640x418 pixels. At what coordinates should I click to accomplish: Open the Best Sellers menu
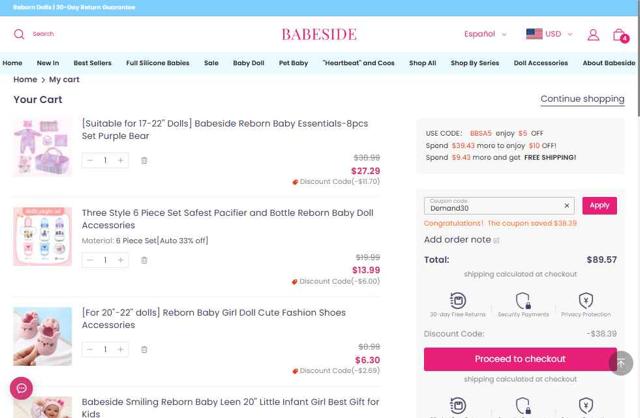click(92, 63)
